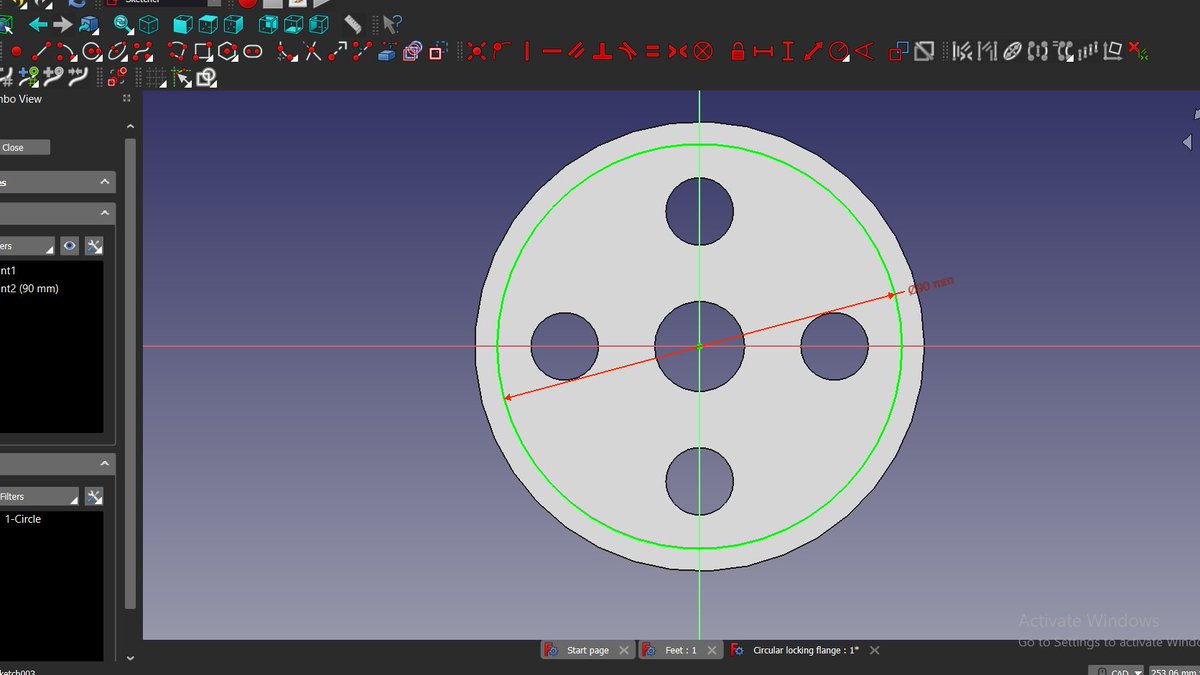Click the Delete all constraints icon
The image size is (1200, 675).
coord(1138,51)
